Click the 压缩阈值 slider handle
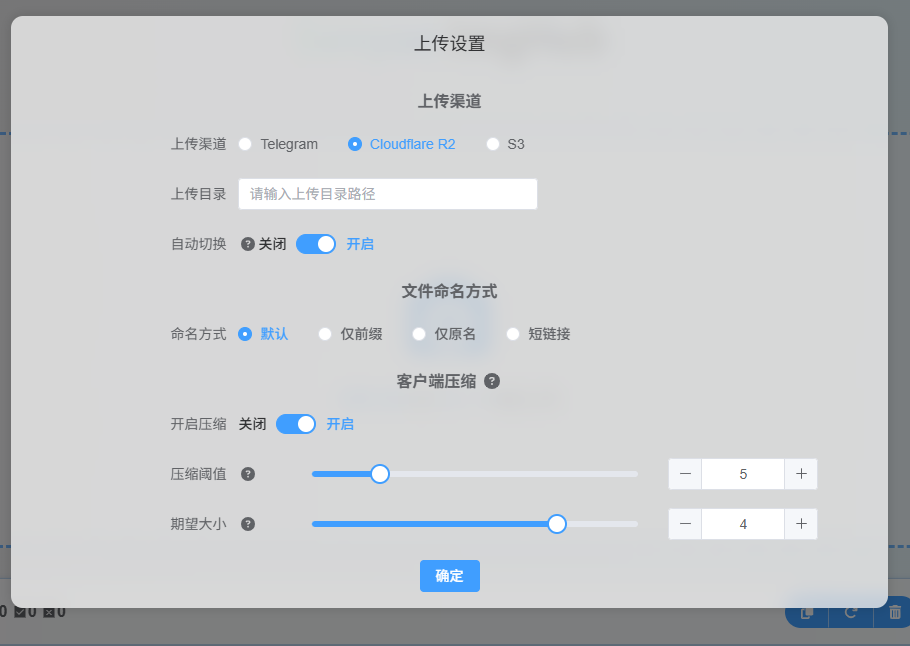Viewport: 910px width, 646px height. pos(380,474)
